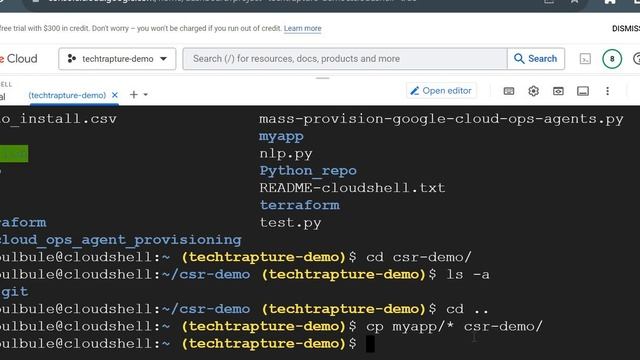Viewport: 640px width, 360px height.
Task: Toggle the on-screen keyboard icon
Action: 509,91
